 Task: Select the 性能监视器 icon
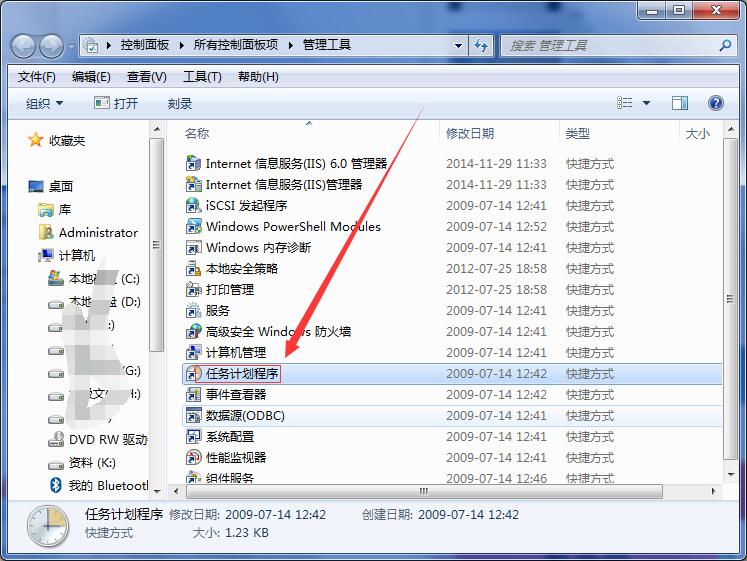(193, 457)
